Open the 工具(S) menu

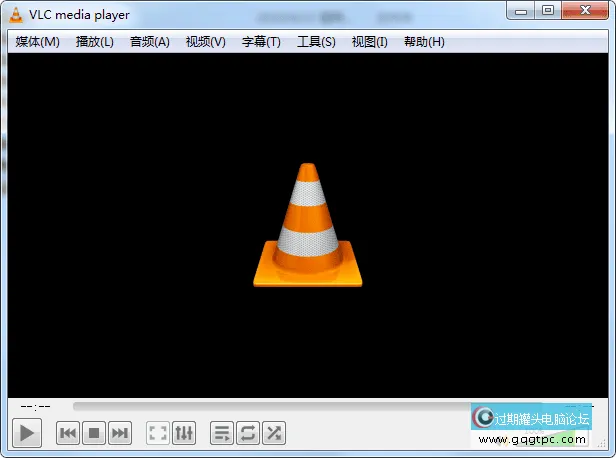click(x=316, y=42)
